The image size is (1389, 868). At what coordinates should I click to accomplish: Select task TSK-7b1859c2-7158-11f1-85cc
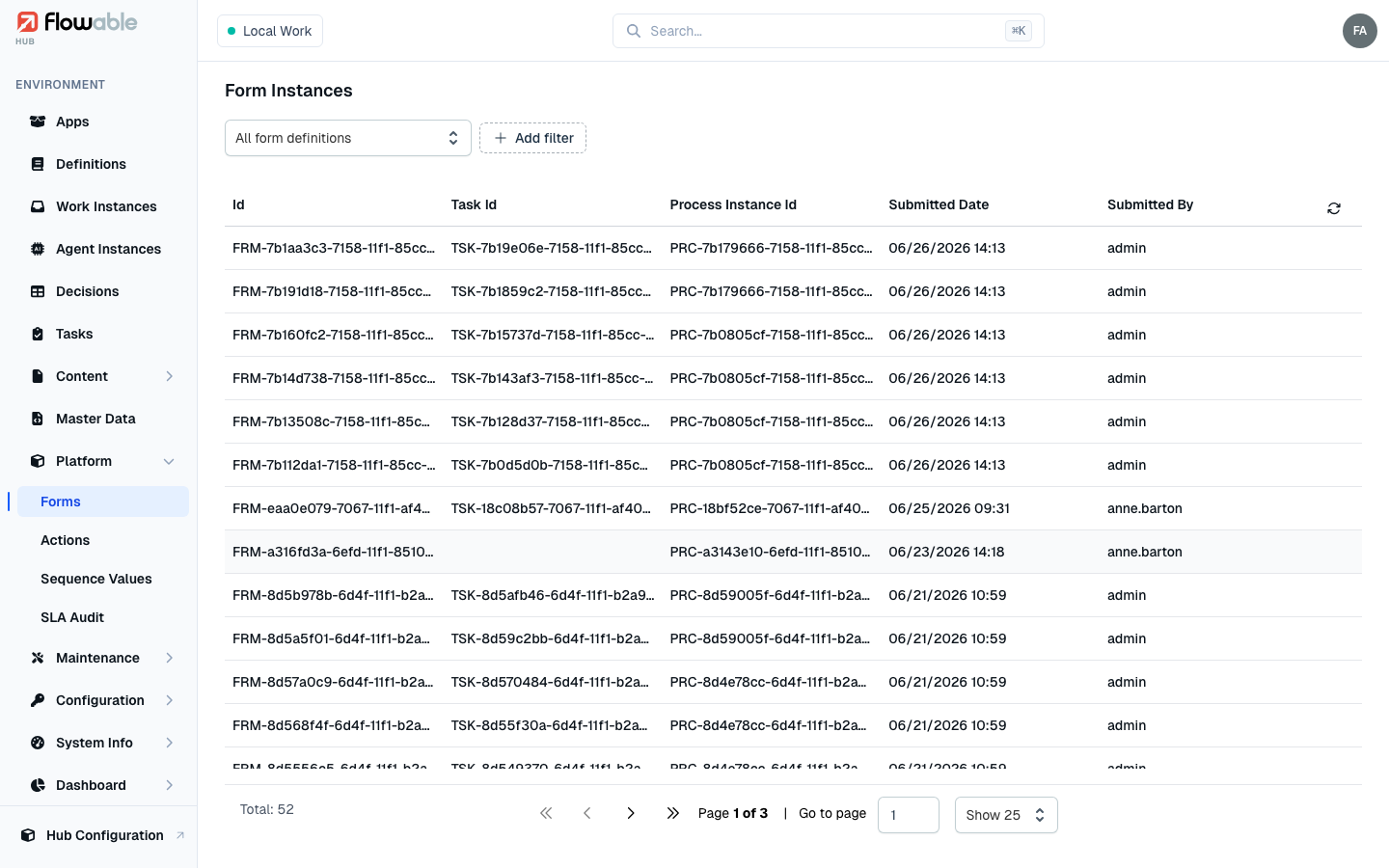coord(551,291)
